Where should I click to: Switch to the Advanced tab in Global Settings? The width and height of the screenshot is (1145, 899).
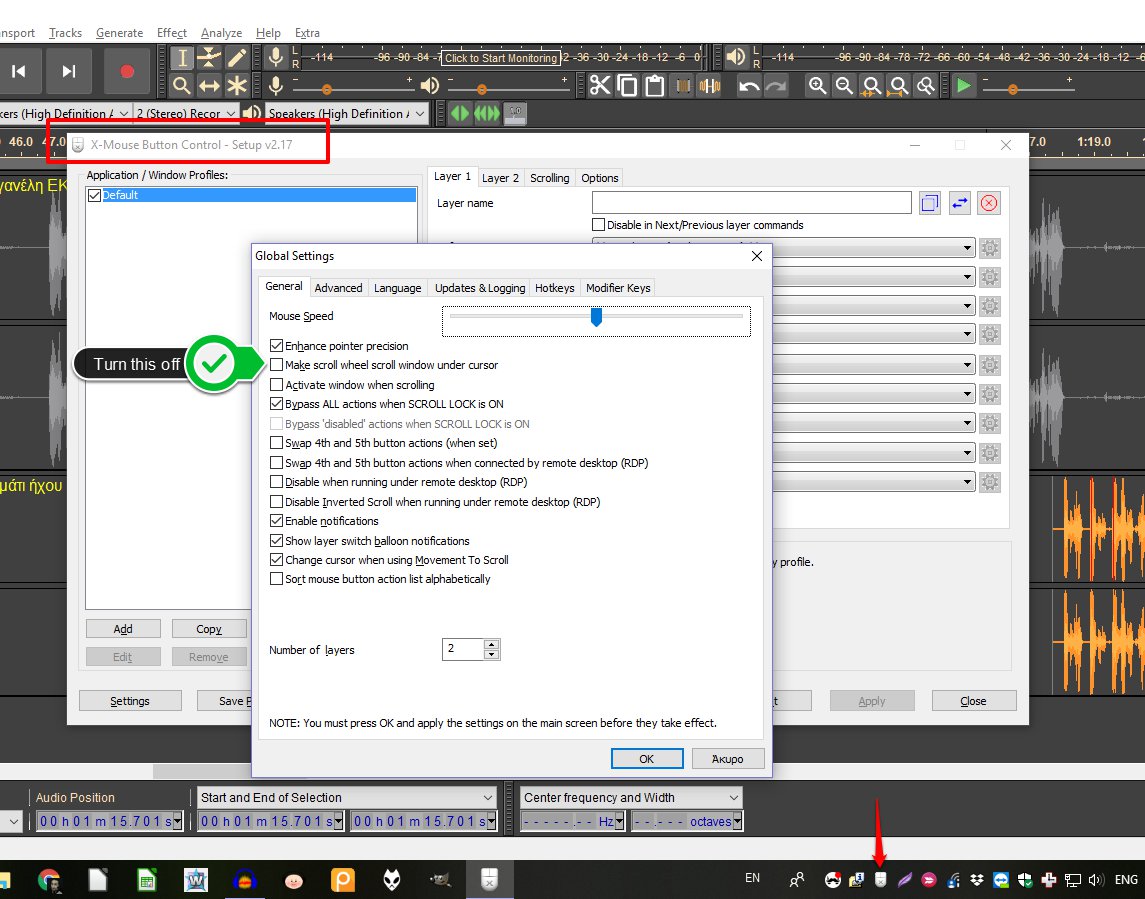(338, 288)
